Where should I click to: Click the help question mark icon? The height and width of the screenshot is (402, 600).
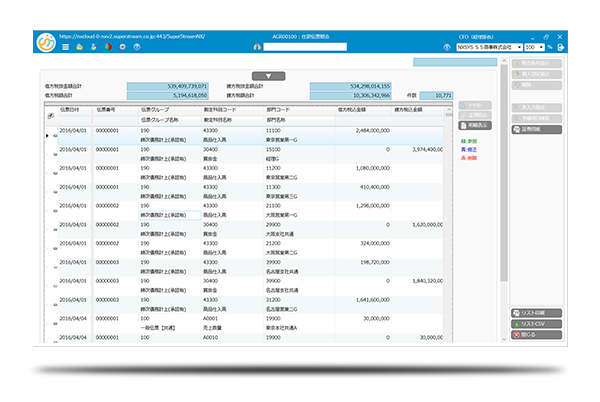pyautogui.click(x=135, y=47)
